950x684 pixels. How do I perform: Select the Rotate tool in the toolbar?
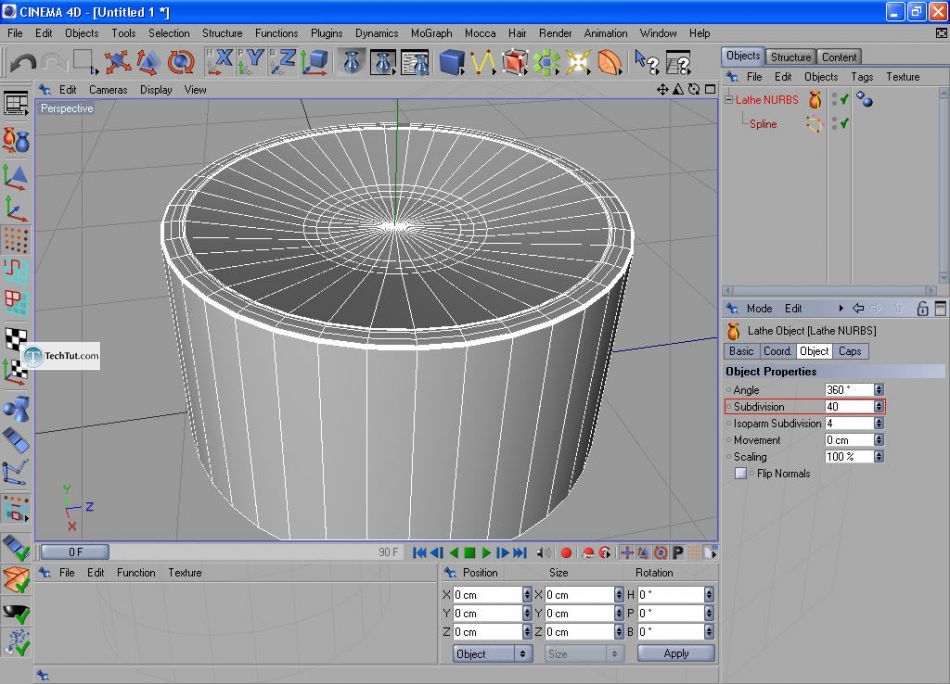tap(181, 62)
